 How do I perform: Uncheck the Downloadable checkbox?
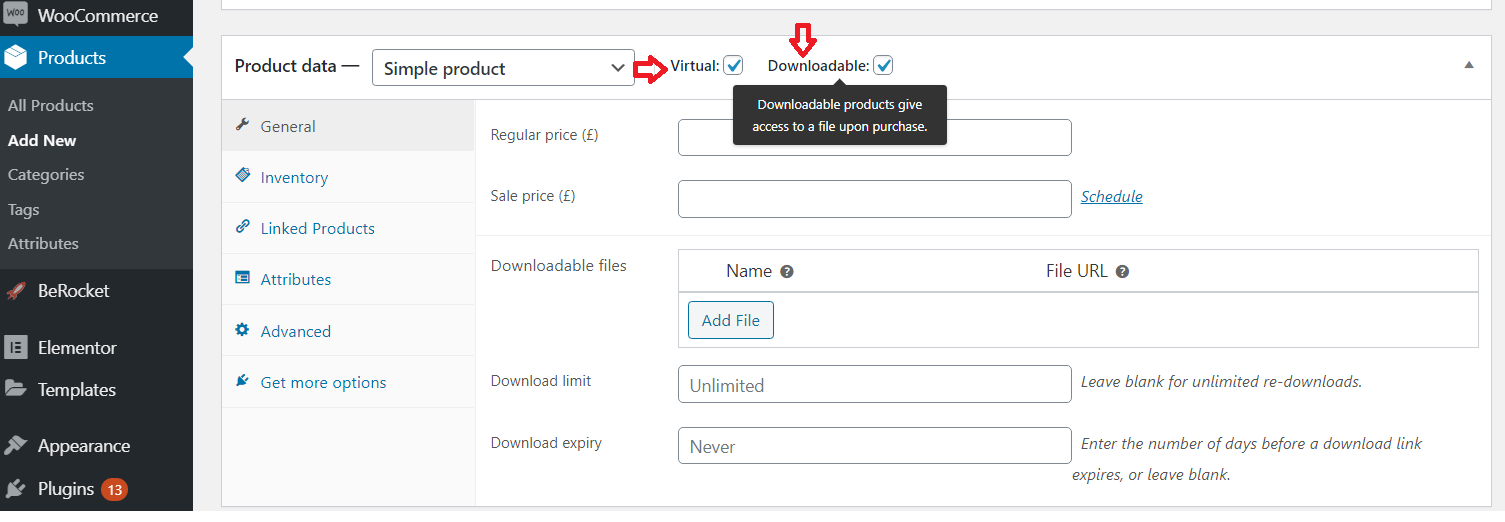point(883,66)
